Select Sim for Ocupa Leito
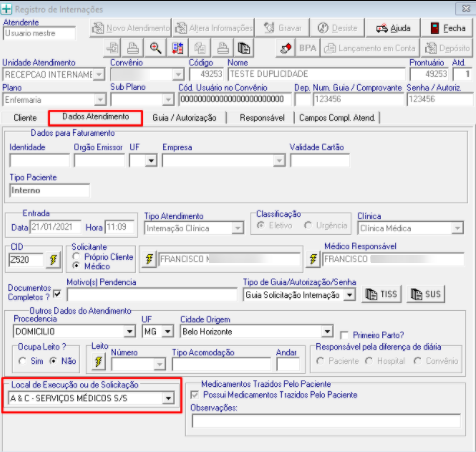Viewport: 476px width, 452px height. tap(23, 361)
